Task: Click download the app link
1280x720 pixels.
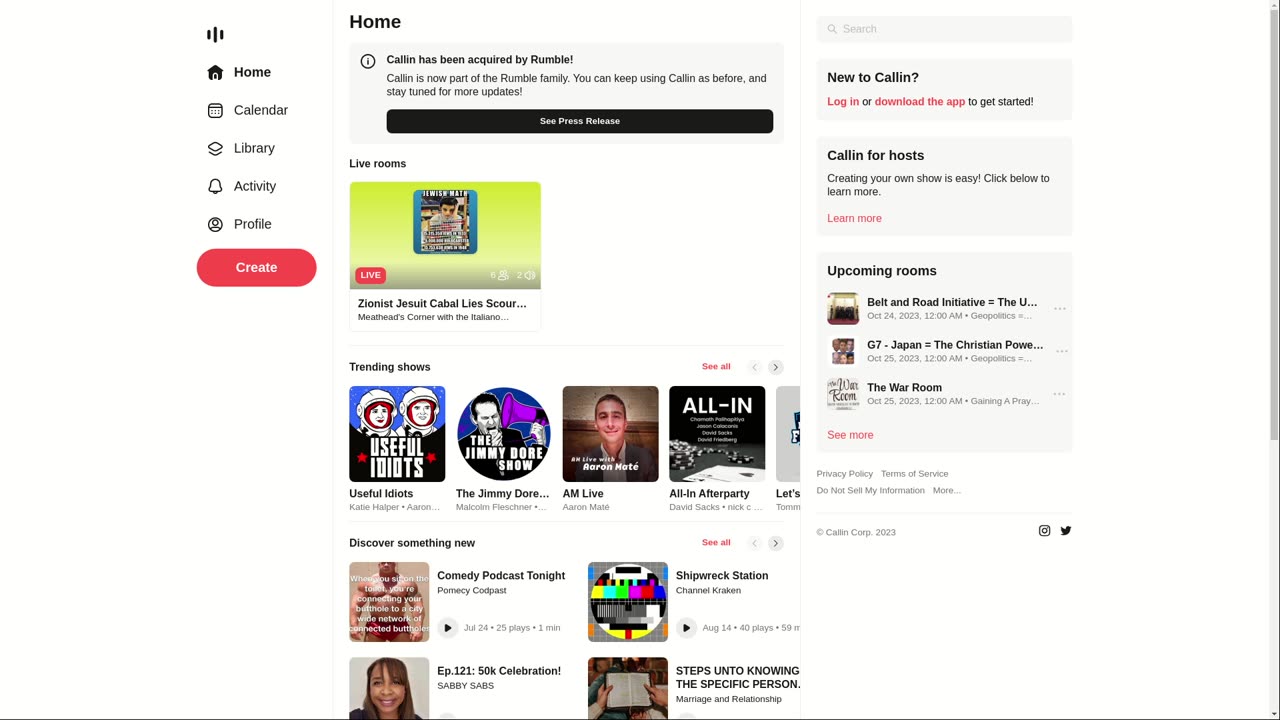Action: coord(920,102)
